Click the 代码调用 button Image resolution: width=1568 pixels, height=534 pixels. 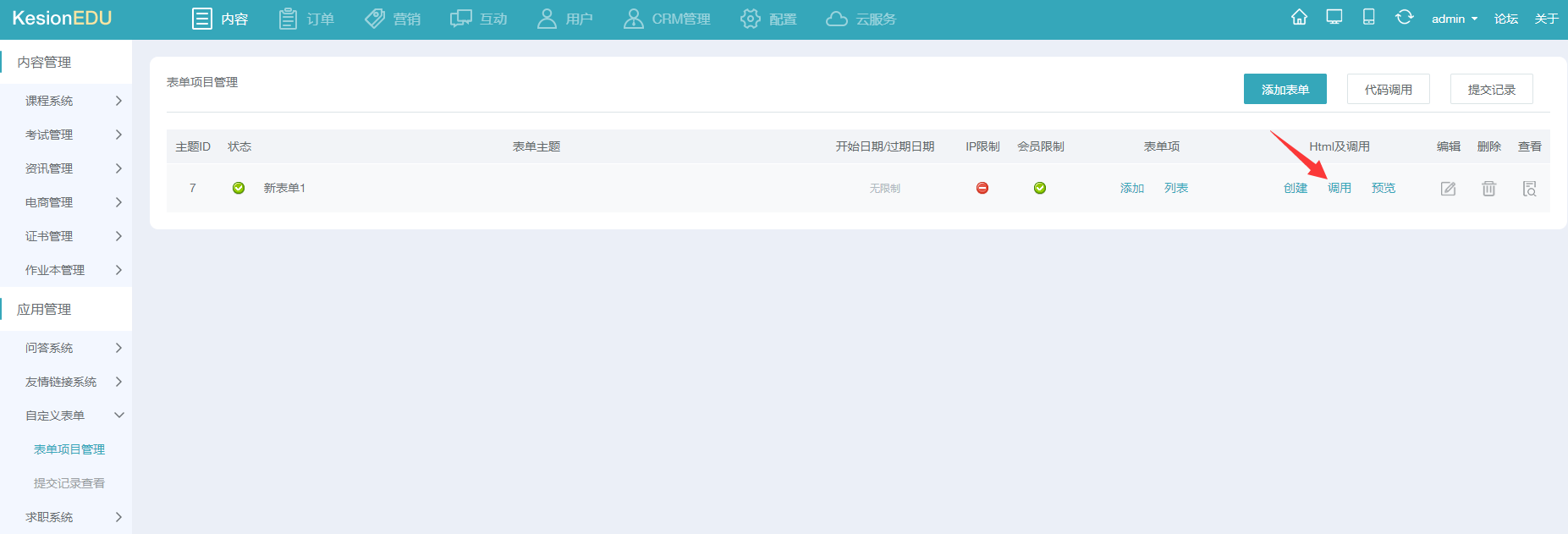pyautogui.click(x=1388, y=89)
